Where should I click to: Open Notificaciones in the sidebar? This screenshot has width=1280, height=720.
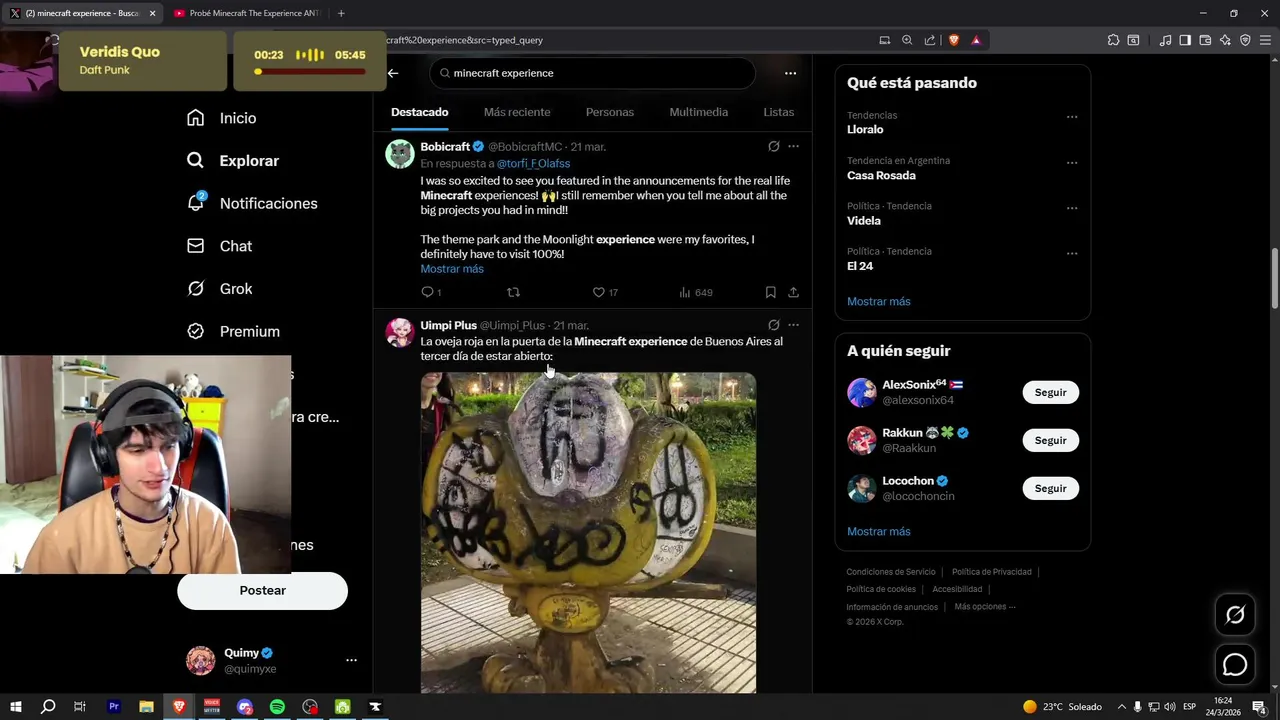click(251, 203)
